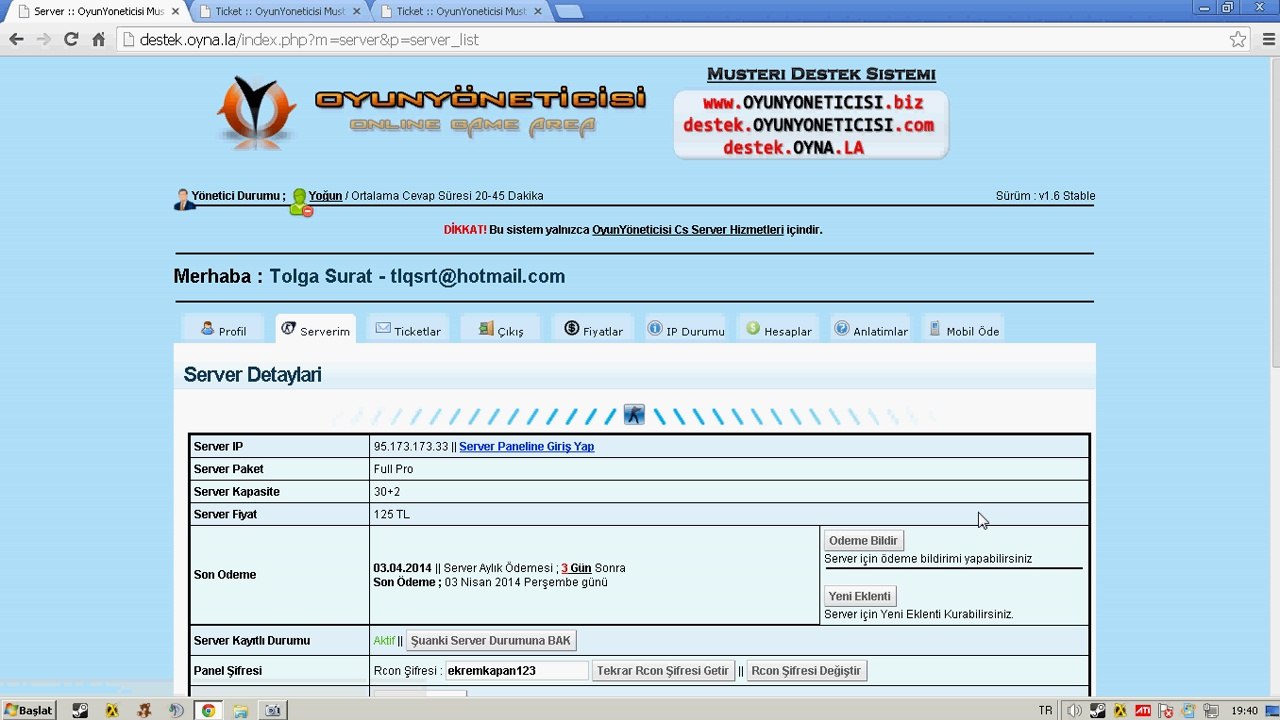Bookmark this page with the star icon
The image size is (1280, 720).
(x=1238, y=40)
